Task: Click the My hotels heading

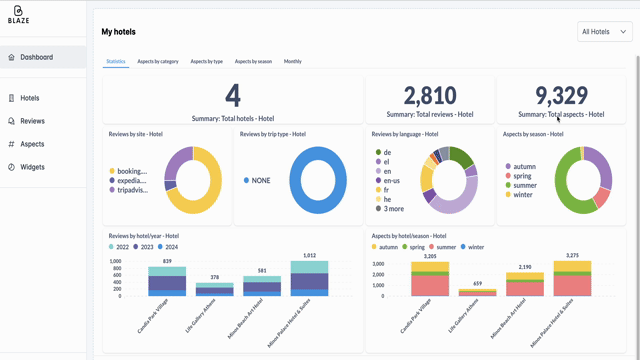Action: pos(118,32)
